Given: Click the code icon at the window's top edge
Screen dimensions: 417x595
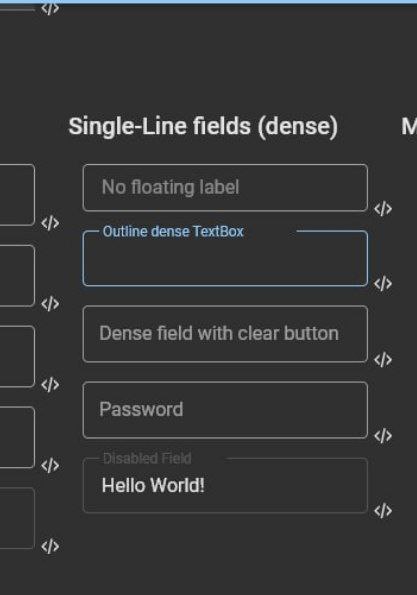Looking at the screenshot, I should tap(50, 8).
